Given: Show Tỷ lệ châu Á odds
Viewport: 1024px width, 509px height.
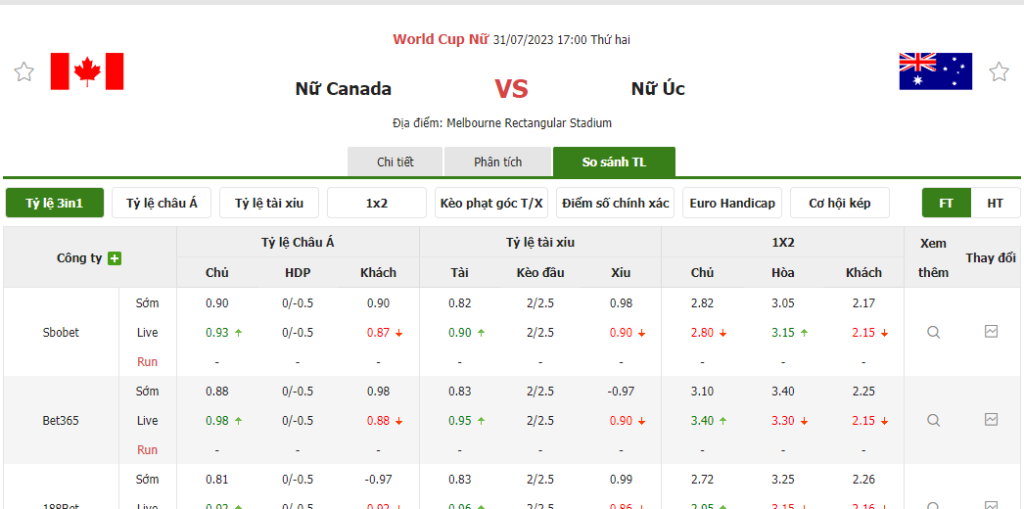Looking at the screenshot, I should click(x=162, y=203).
